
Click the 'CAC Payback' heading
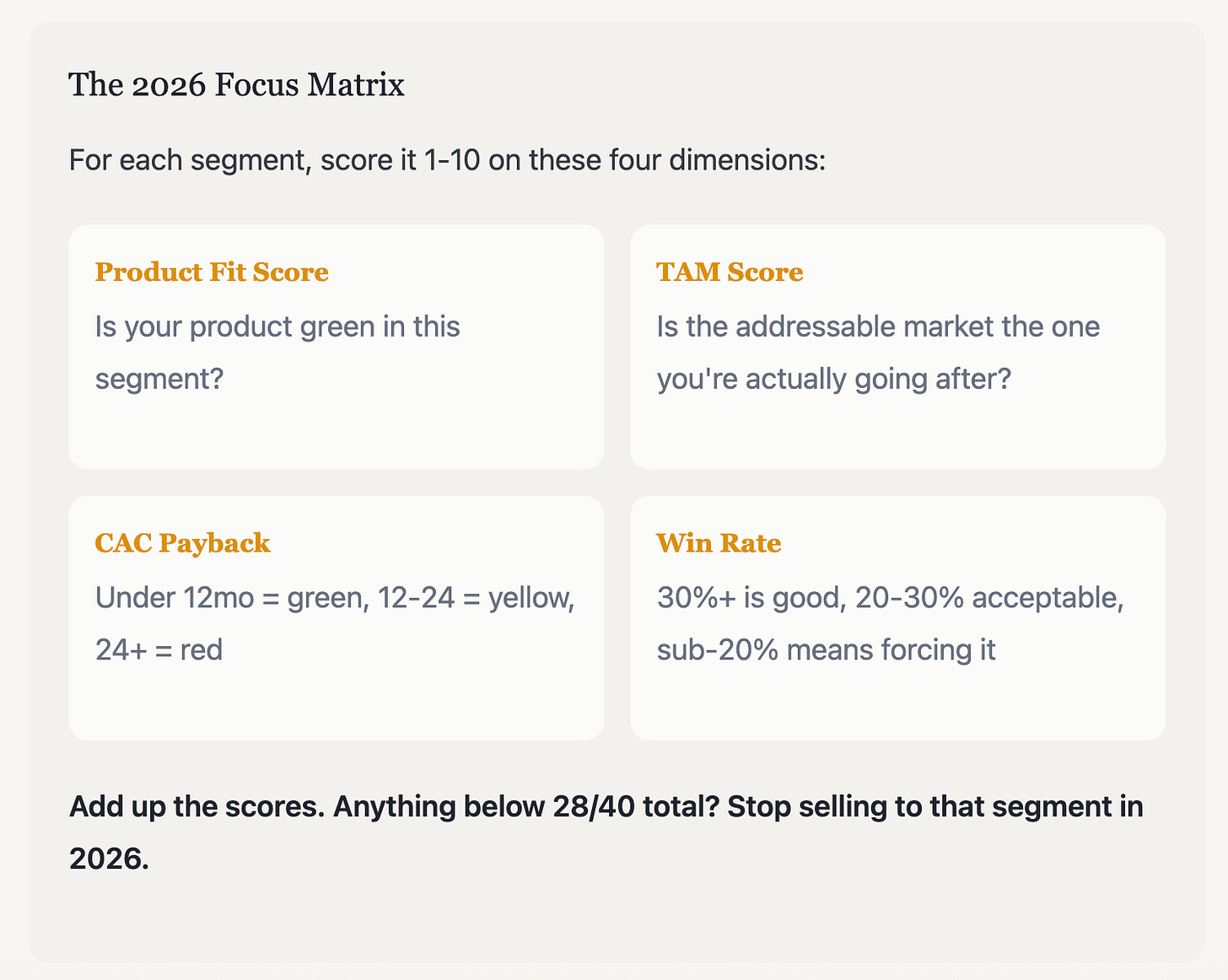click(182, 543)
